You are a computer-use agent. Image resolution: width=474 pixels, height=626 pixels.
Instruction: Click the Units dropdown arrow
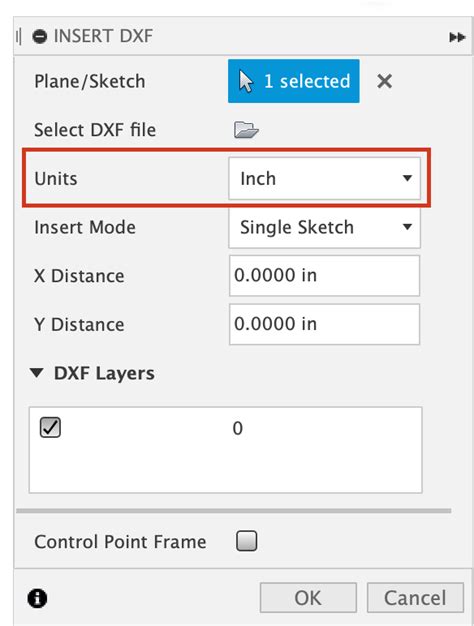(407, 178)
